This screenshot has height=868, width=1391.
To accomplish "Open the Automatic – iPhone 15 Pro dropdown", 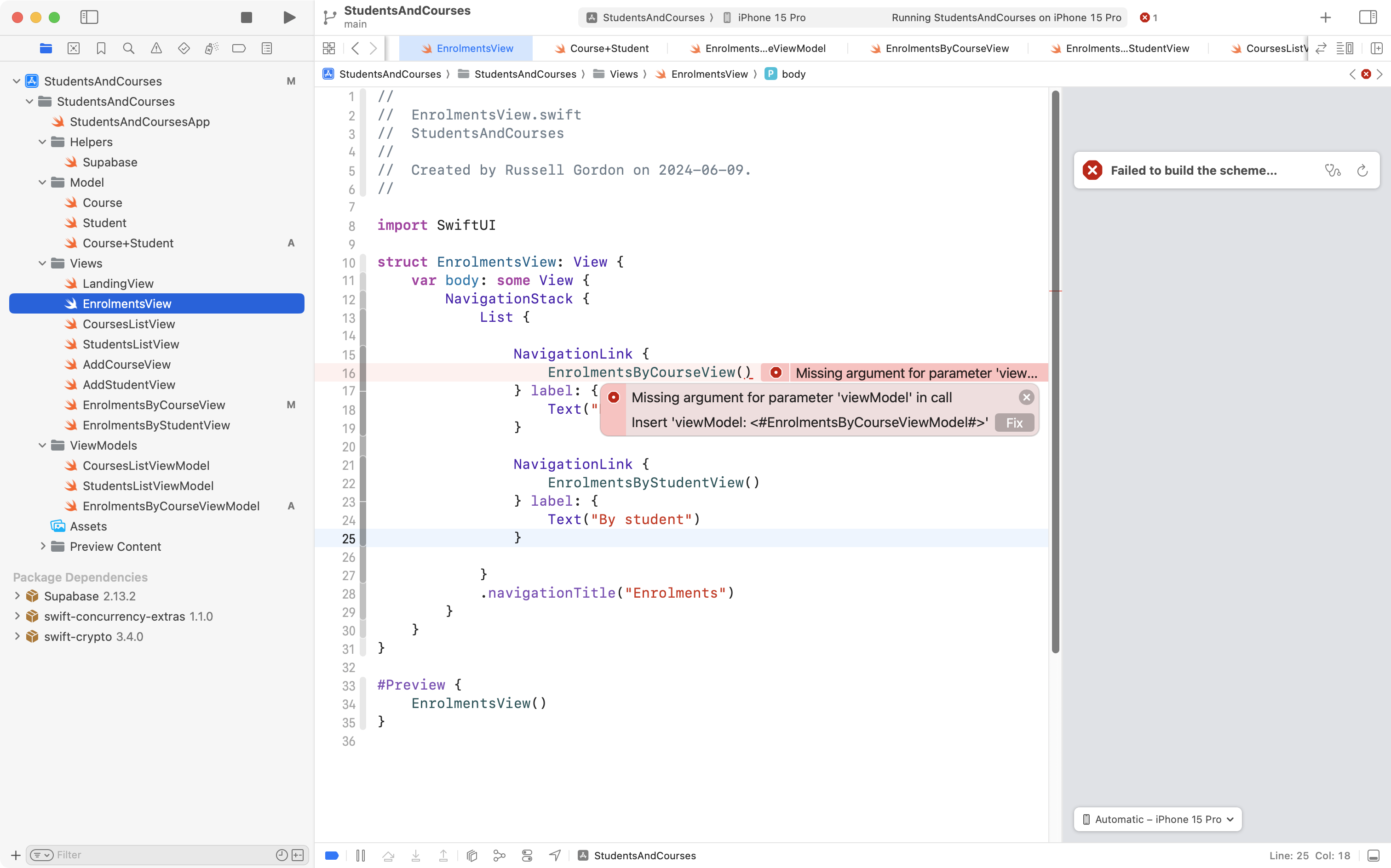I will pyautogui.click(x=1158, y=819).
